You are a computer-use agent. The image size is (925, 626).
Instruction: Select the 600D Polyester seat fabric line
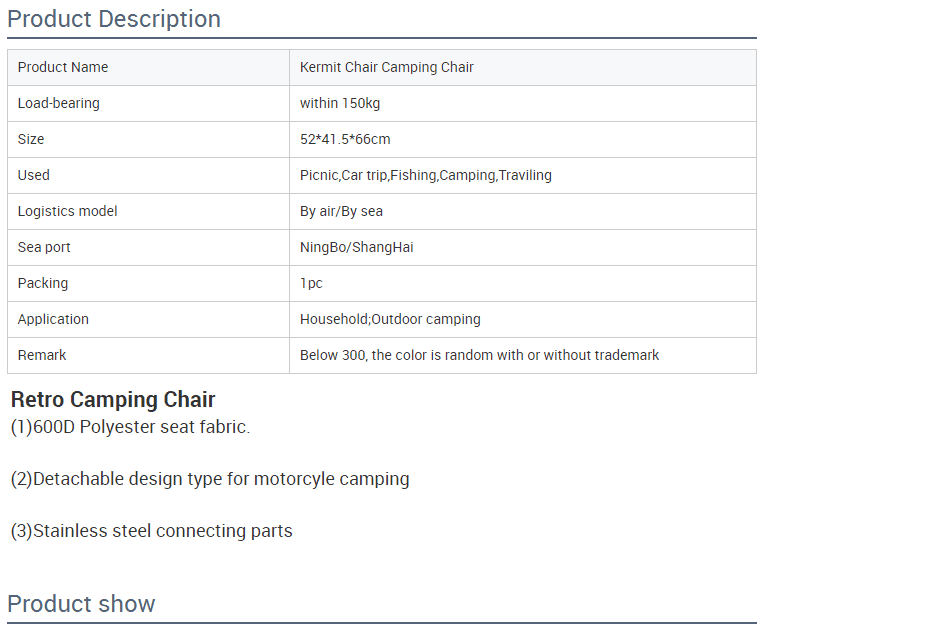(x=130, y=427)
